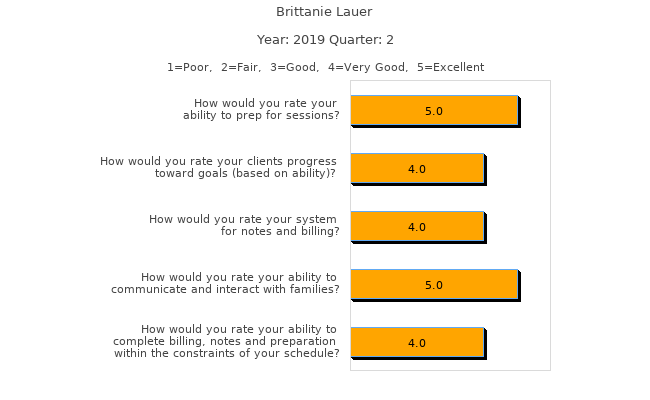Click the "communicate and interact with families" label
The image size is (650, 400).
225,284
